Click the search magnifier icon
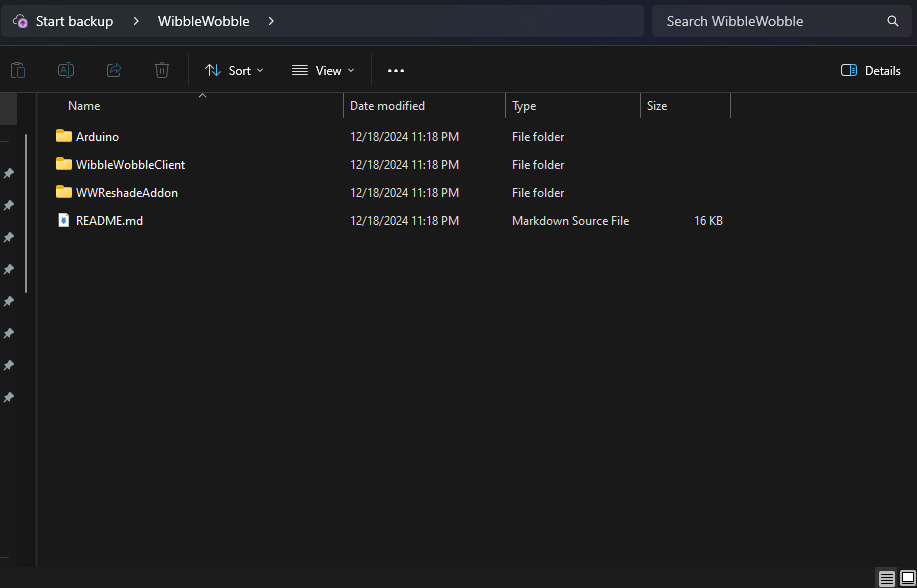Image resolution: width=917 pixels, height=588 pixels. [x=893, y=21]
